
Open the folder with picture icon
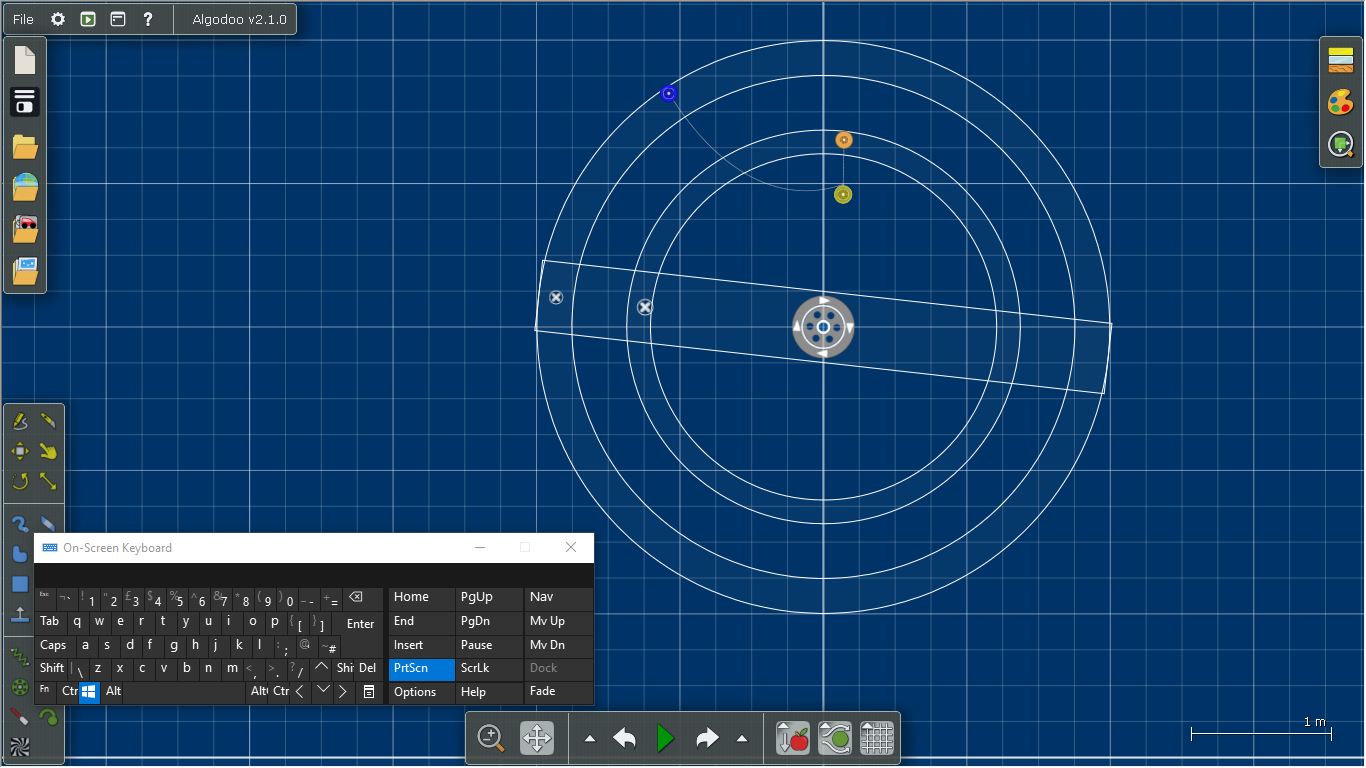click(x=25, y=270)
